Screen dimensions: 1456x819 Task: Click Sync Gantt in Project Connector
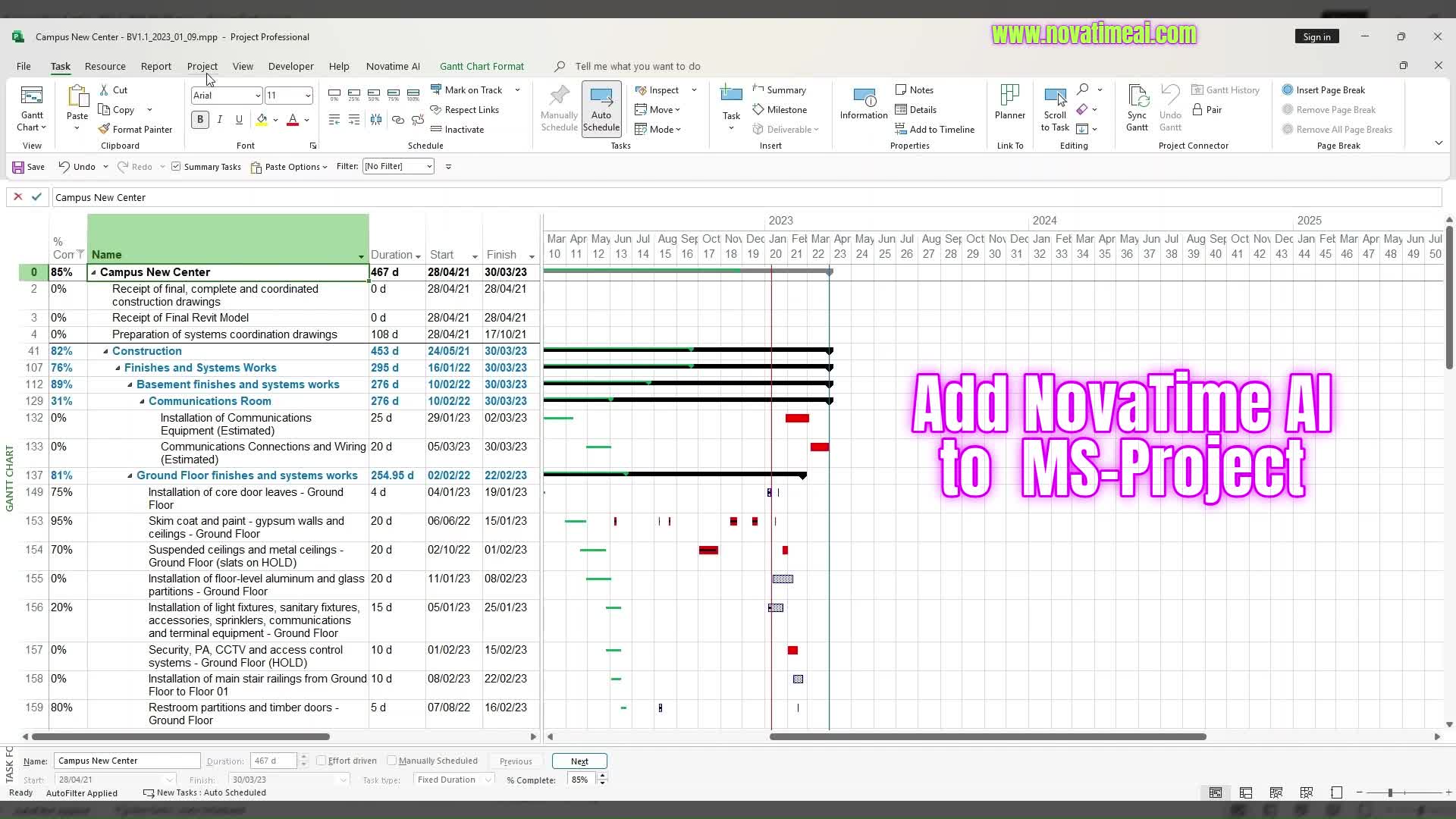click(x=1137, y=108)
